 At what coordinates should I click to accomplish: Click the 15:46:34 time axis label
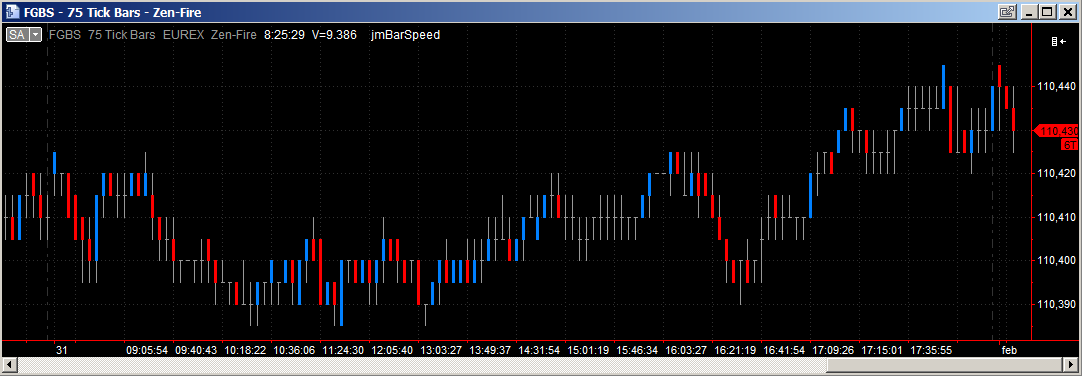point(637,350)
